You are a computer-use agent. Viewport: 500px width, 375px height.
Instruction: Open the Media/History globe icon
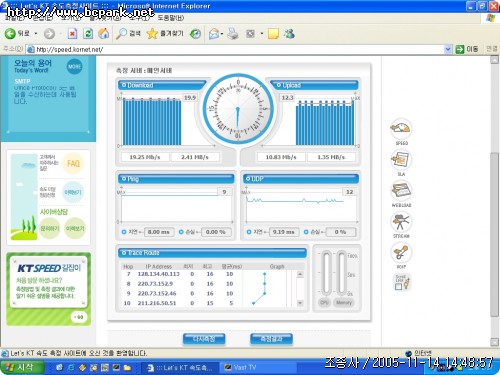[x=195, y=34]
